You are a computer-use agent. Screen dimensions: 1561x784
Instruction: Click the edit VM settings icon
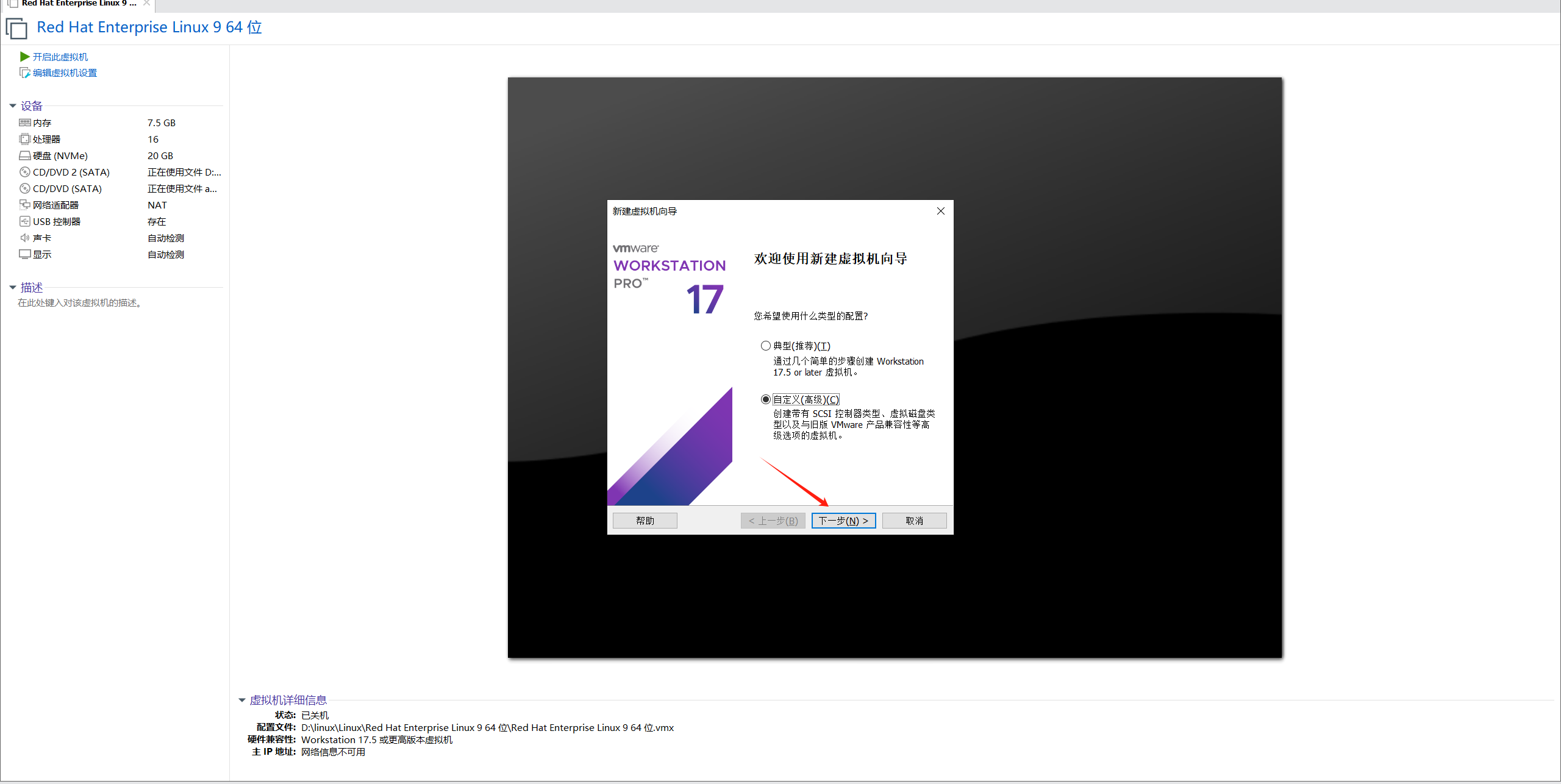click(x=24, y=73)
